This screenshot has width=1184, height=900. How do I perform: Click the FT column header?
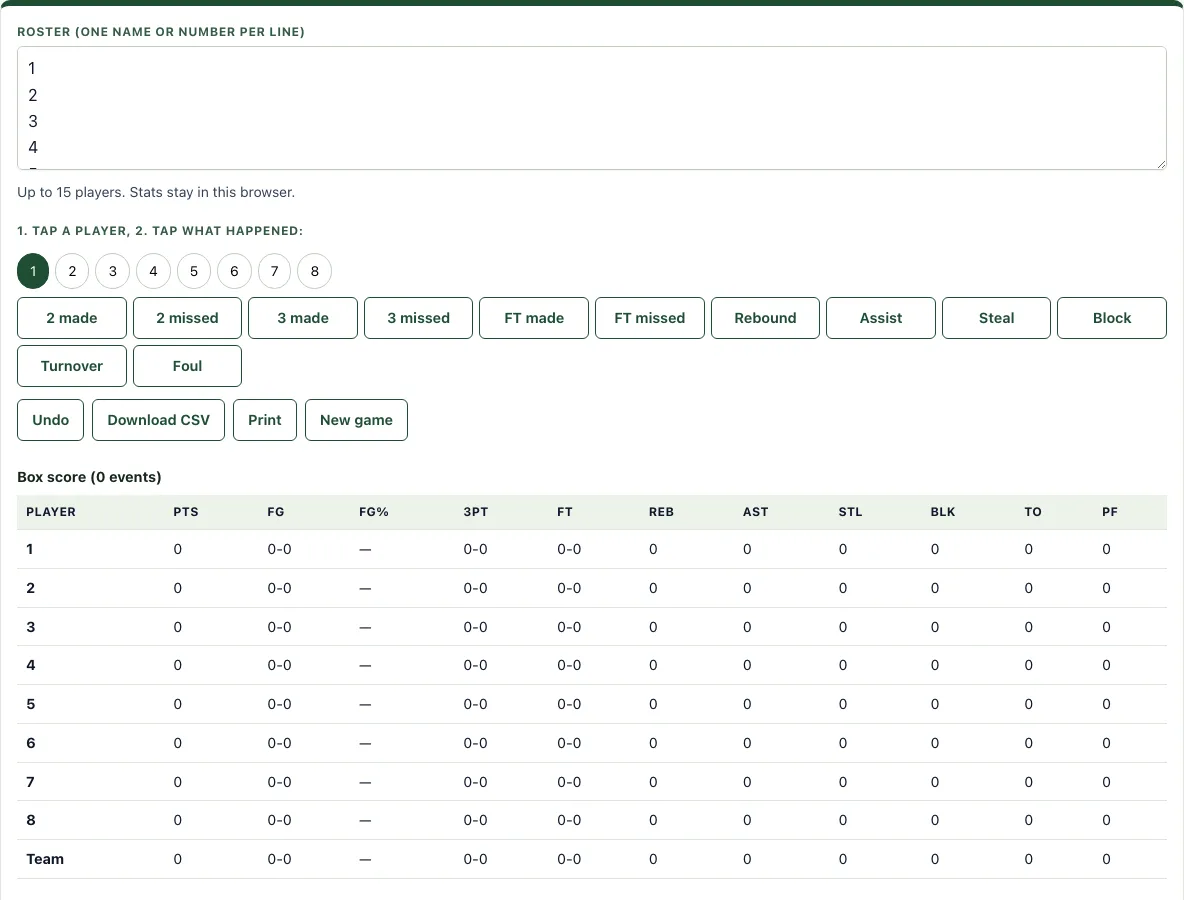565,512
